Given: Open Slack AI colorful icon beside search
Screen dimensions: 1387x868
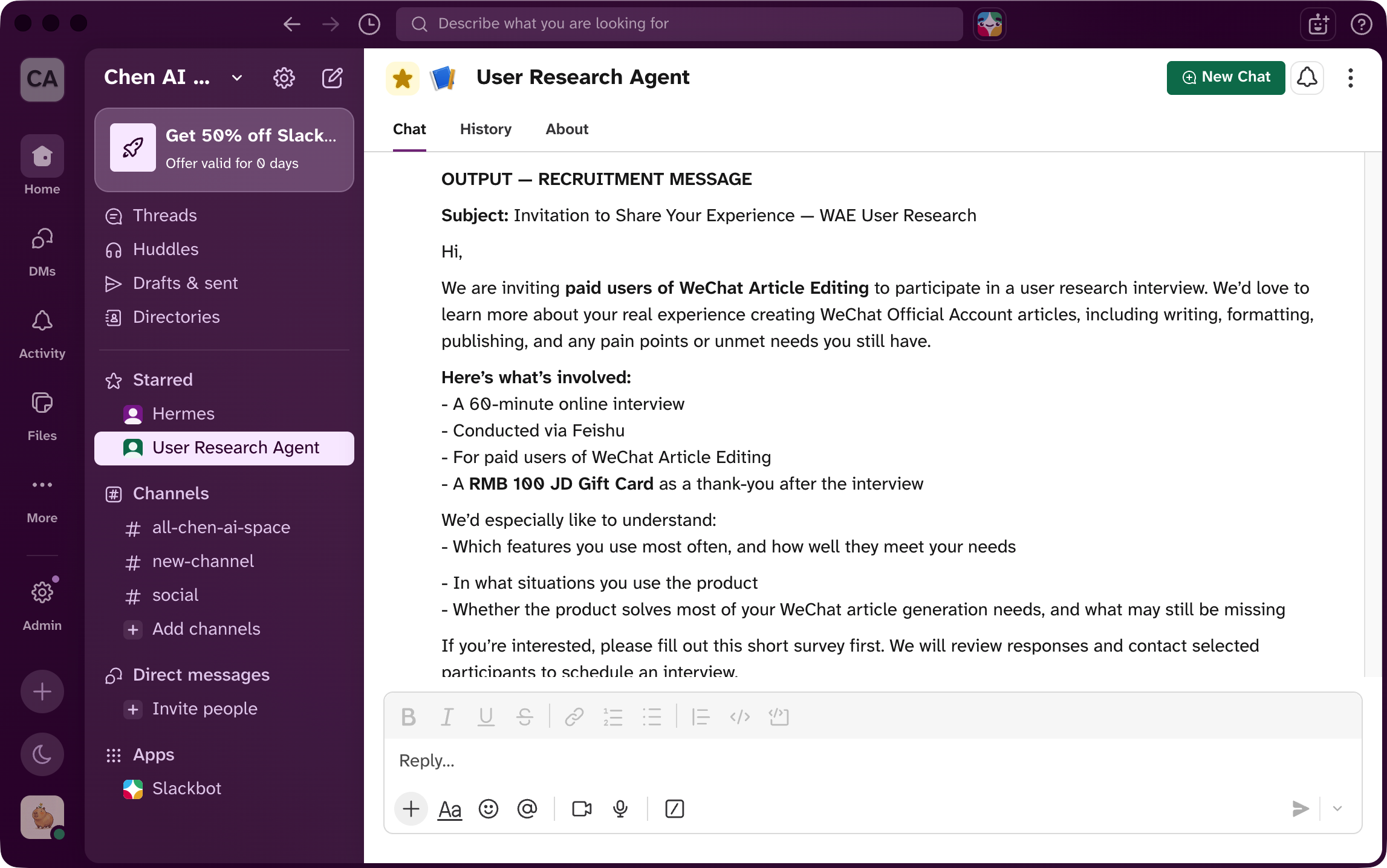Looking at the screenshot, I should tap(990, 24).
